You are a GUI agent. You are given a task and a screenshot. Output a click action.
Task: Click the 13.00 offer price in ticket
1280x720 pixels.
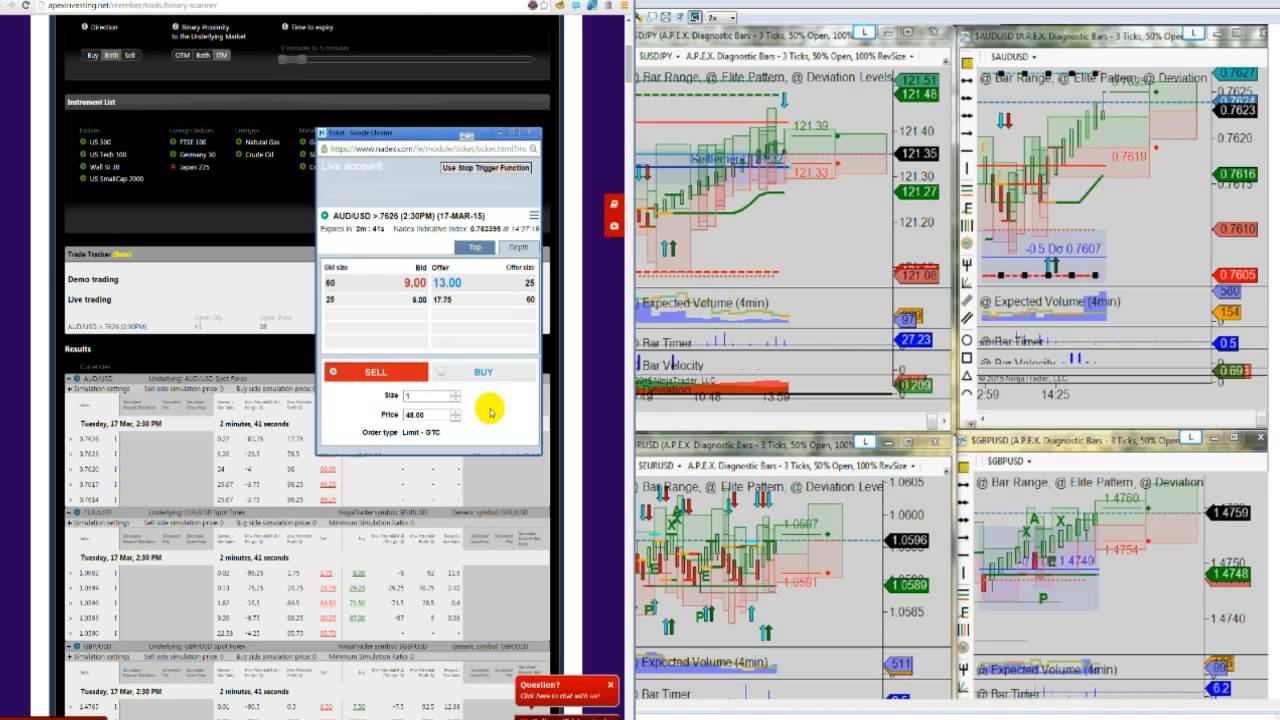pos(447,283)
